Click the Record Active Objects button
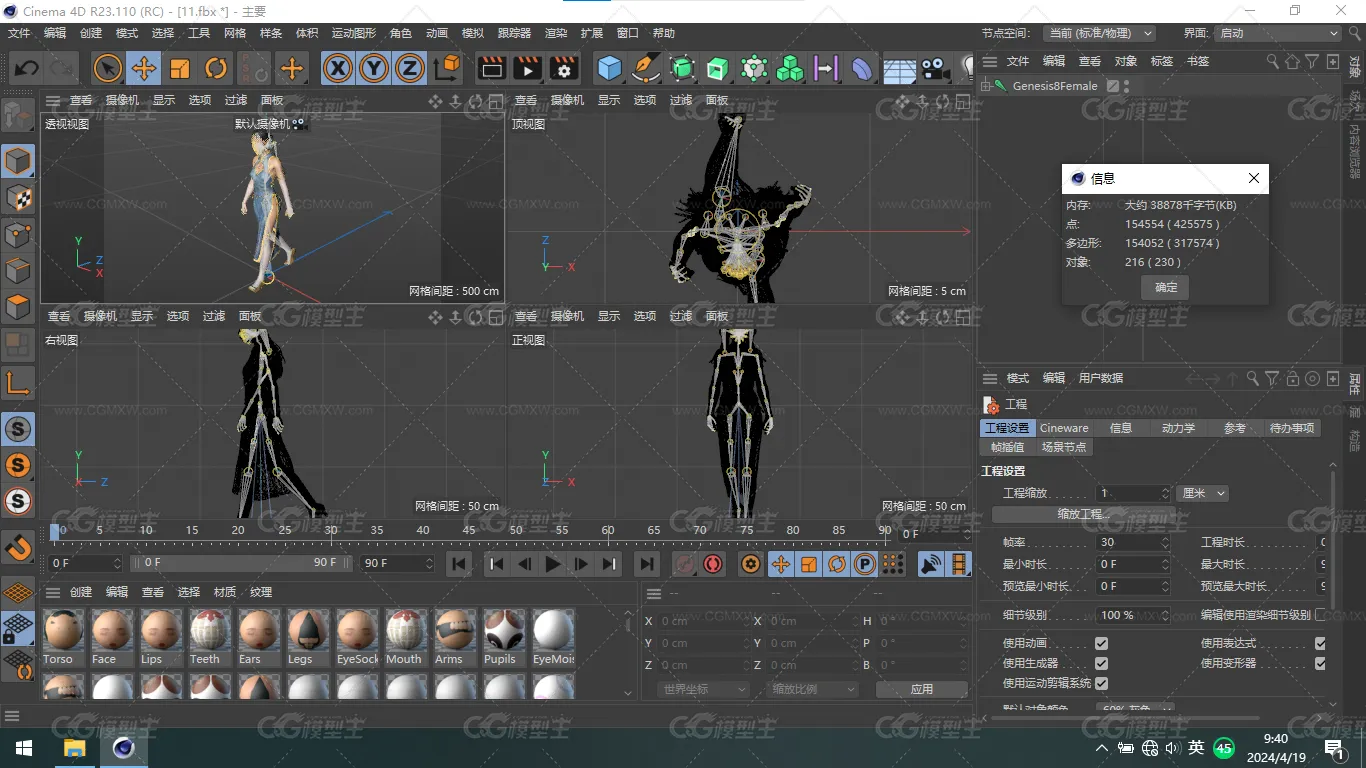 pyautogui.click(x=685, y=564)
